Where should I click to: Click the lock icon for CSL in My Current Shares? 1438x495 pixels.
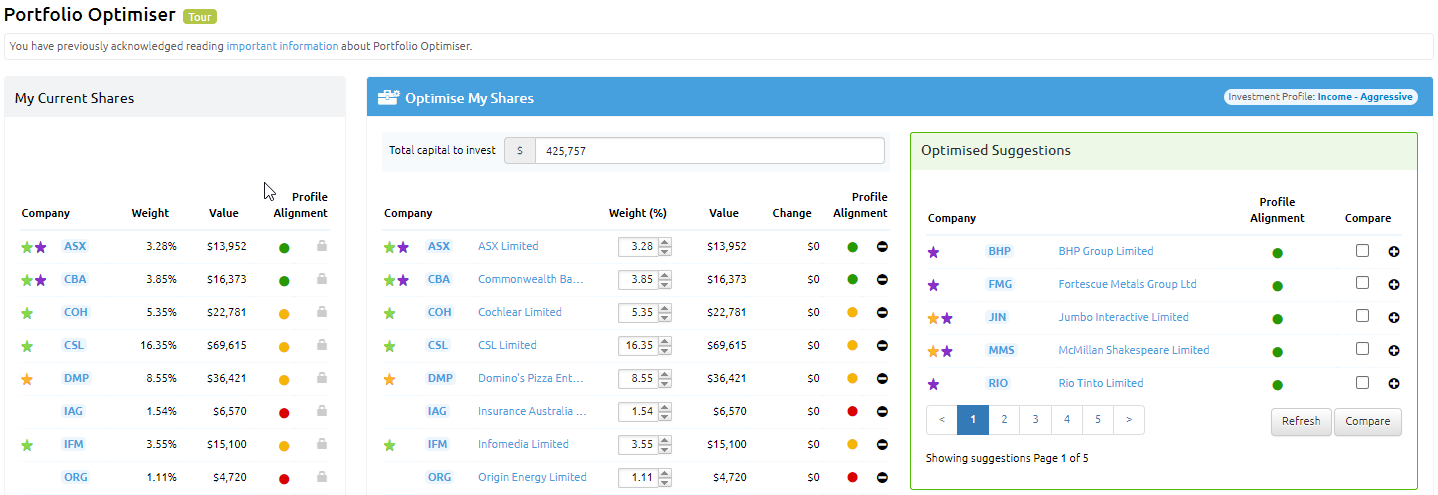click(x=322, y=345)
